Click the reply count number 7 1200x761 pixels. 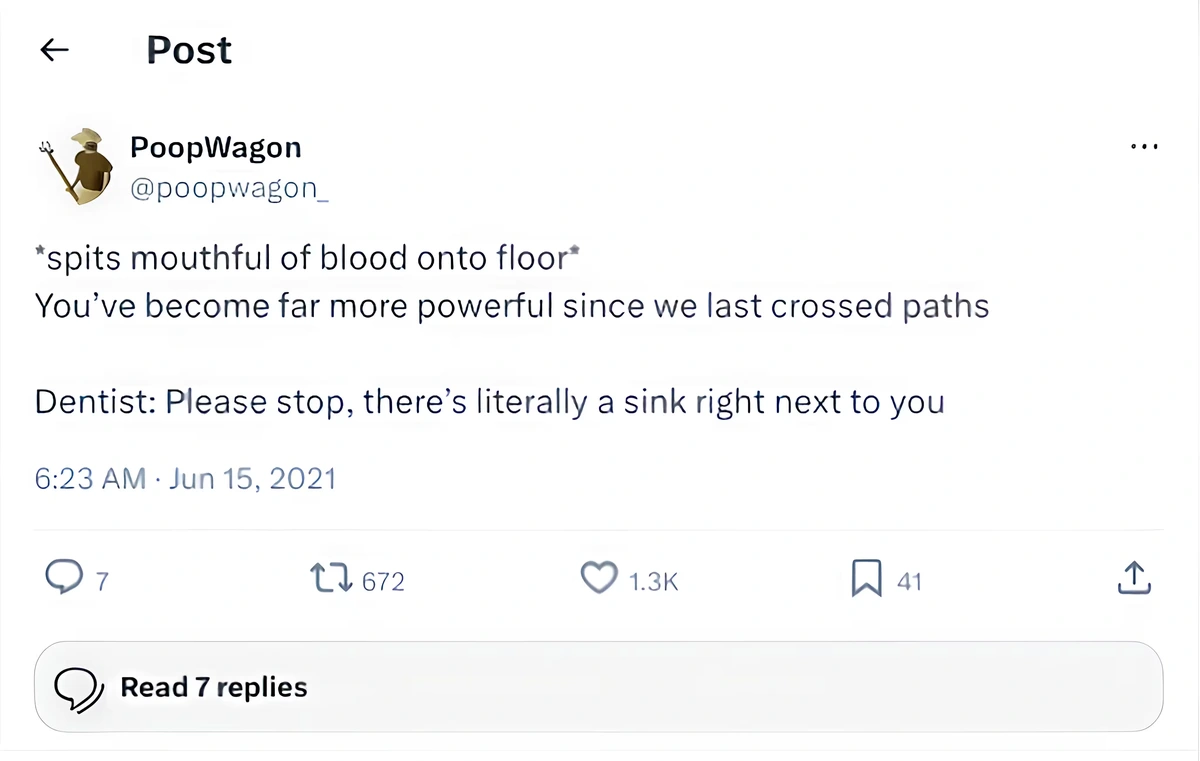tap(101, 581)
